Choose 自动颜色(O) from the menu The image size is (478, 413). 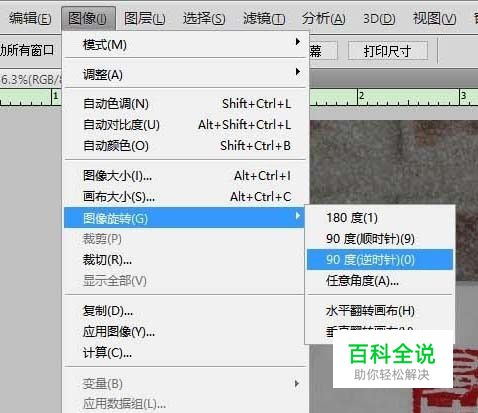(185, 146)
